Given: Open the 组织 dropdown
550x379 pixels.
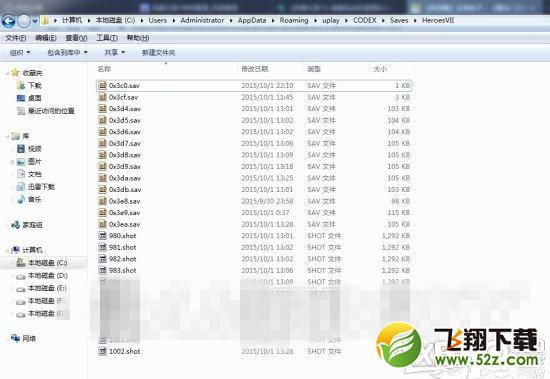Looking at the screenshot, I should (20, 53).
